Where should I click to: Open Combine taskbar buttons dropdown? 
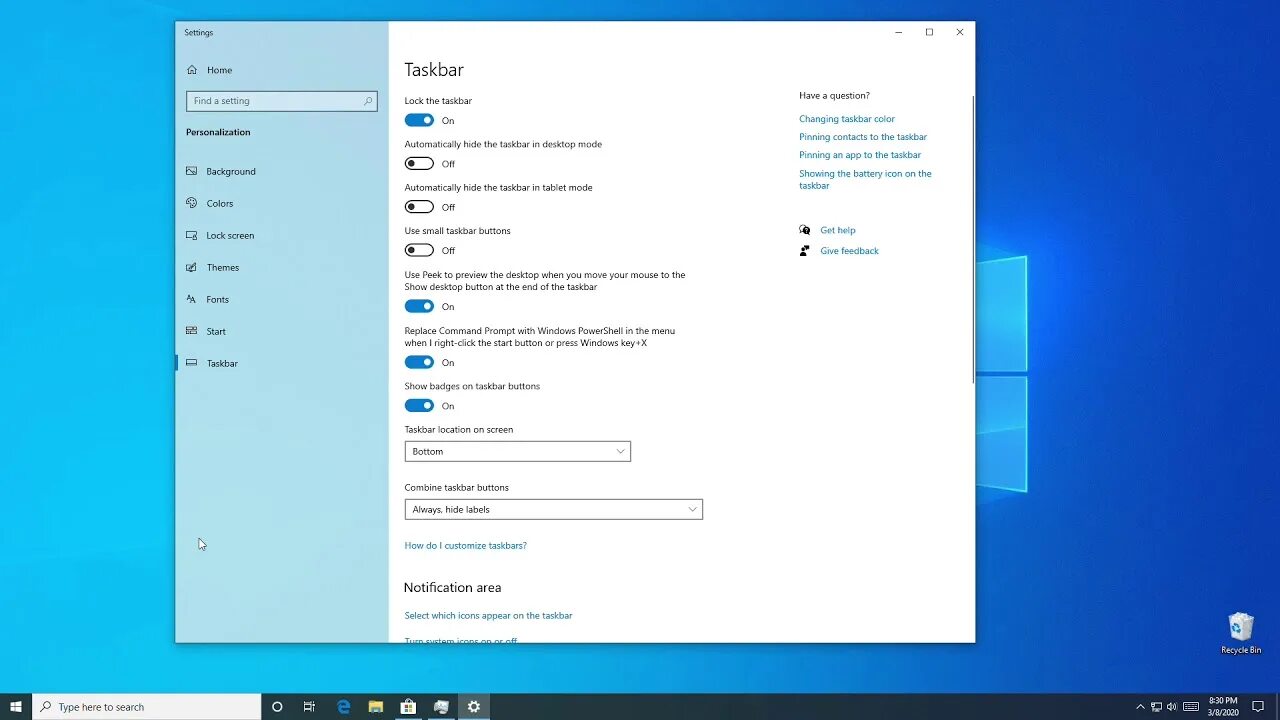click(x=553, y=509)
